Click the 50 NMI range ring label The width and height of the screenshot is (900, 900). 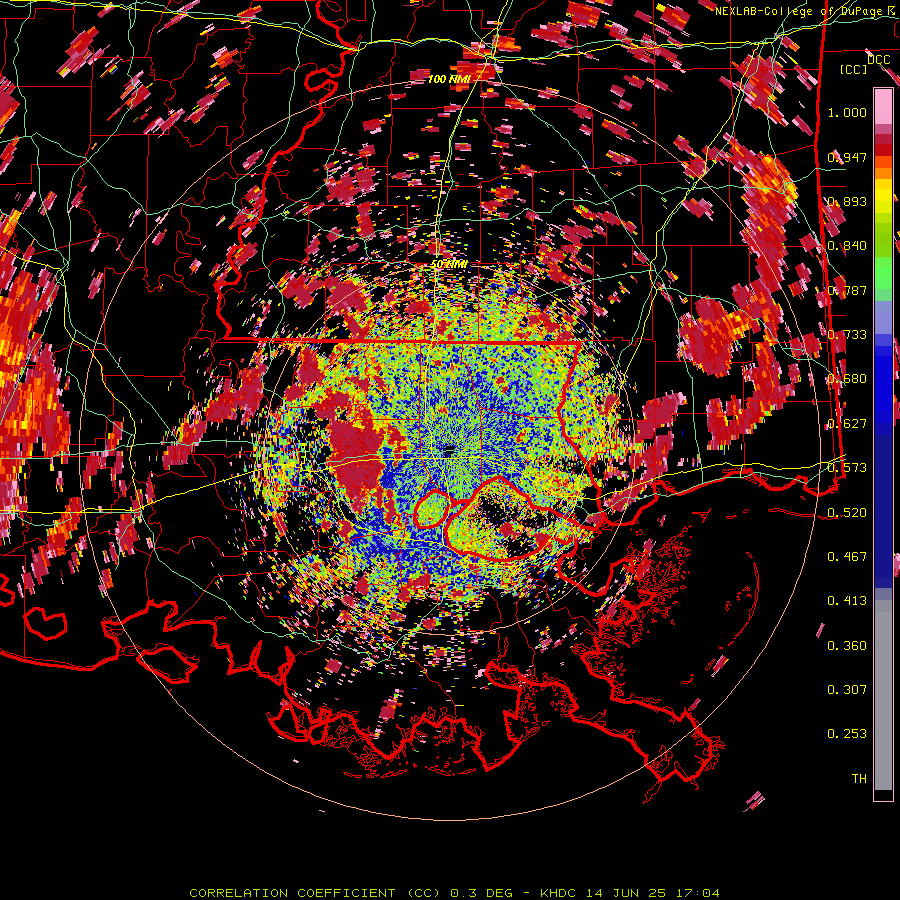pos(449,264)
